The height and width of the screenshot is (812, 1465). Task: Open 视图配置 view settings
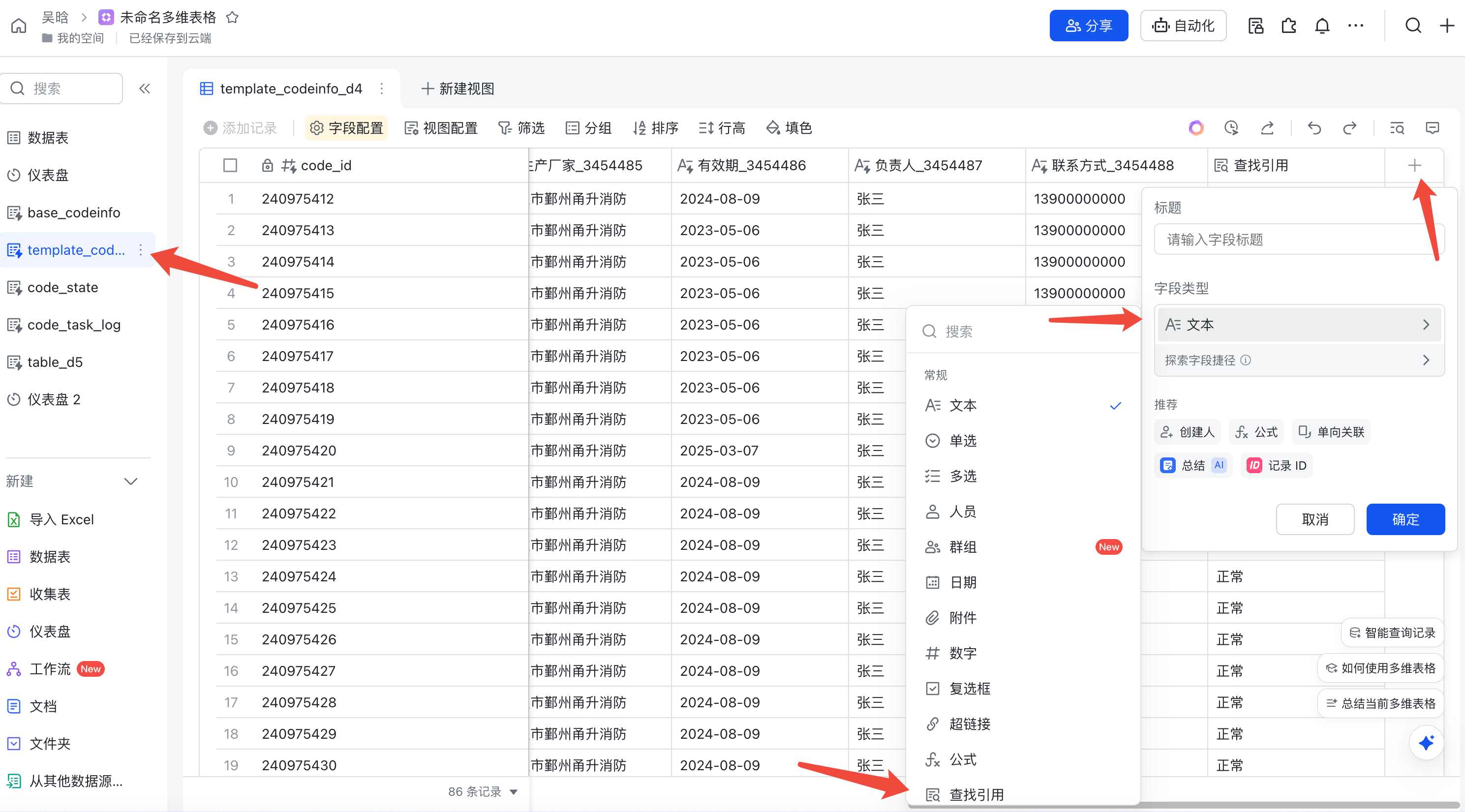tap(441, 128)
